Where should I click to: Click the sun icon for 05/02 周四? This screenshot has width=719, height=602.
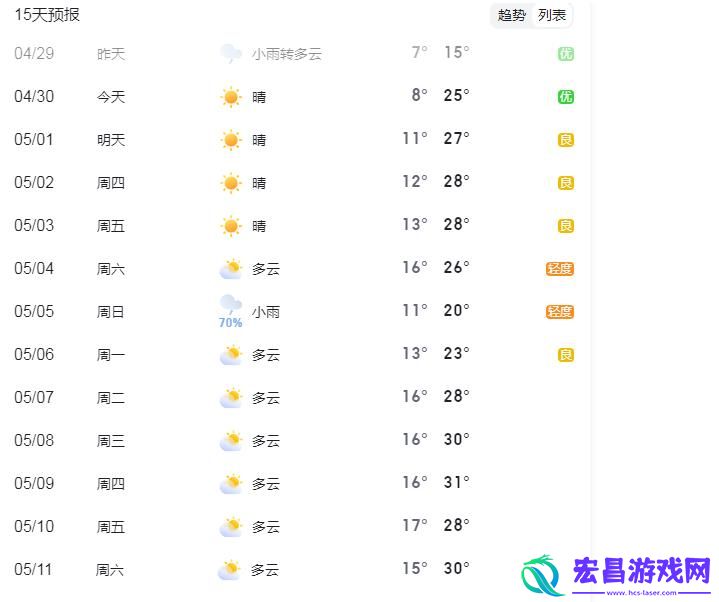click(231, 183)
